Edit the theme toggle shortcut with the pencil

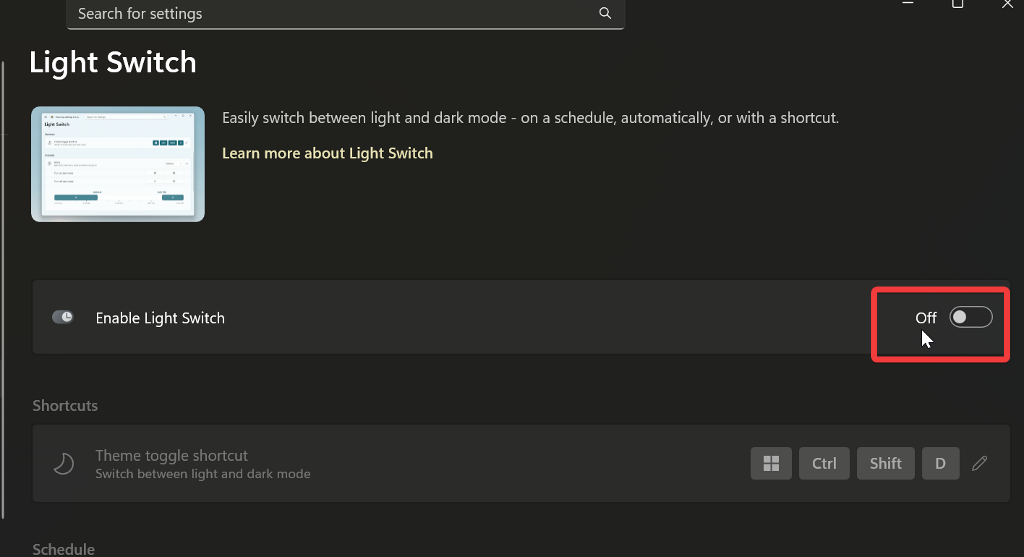click(980, 463)
